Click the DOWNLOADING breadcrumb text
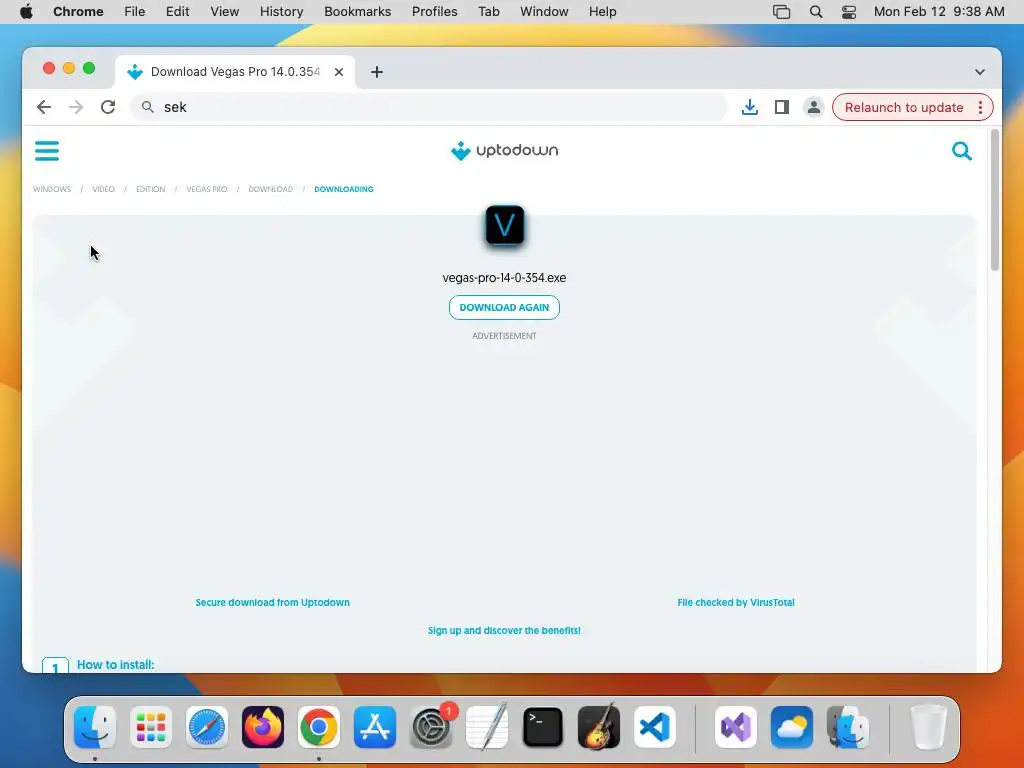The image size is (1024, 768). [x=344, y=189]
